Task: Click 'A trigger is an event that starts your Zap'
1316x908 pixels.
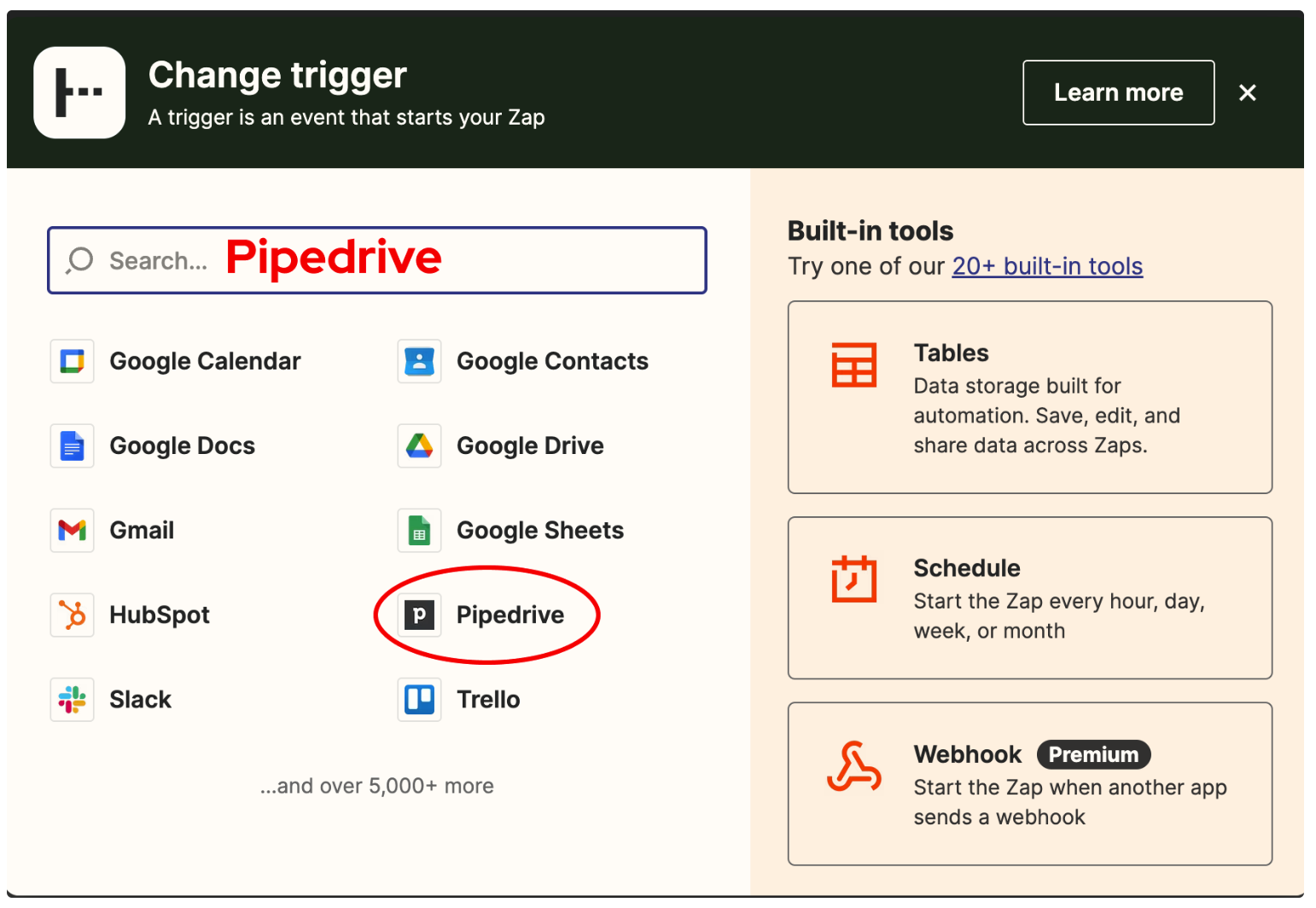Action: pyautogui.click(x=346, y=117)
